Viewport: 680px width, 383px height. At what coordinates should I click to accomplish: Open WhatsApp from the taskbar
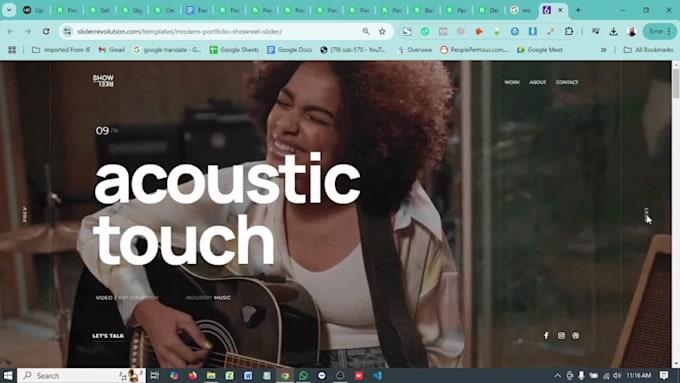tap(303, 375)
